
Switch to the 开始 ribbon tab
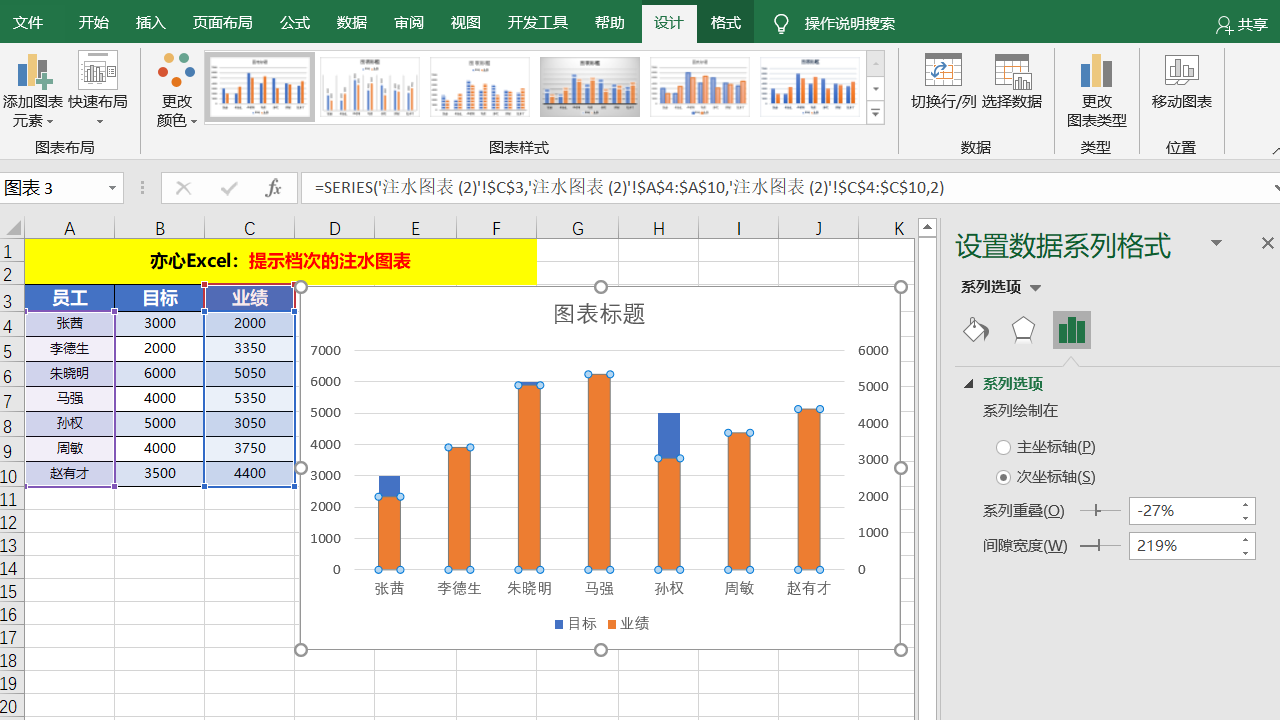click(x=94, y=23)
